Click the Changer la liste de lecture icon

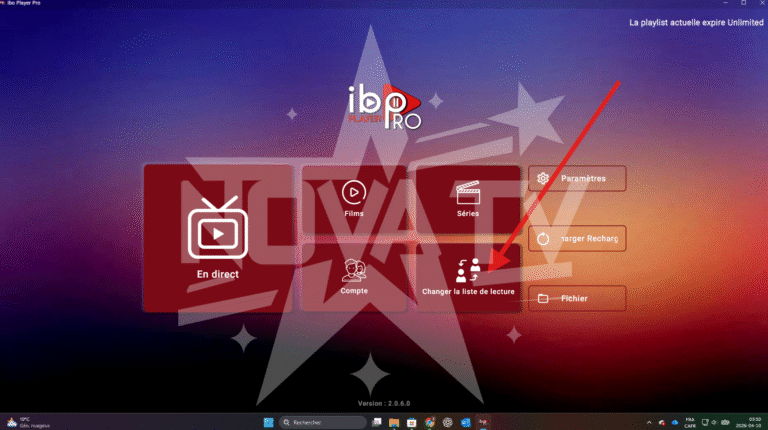468,270
